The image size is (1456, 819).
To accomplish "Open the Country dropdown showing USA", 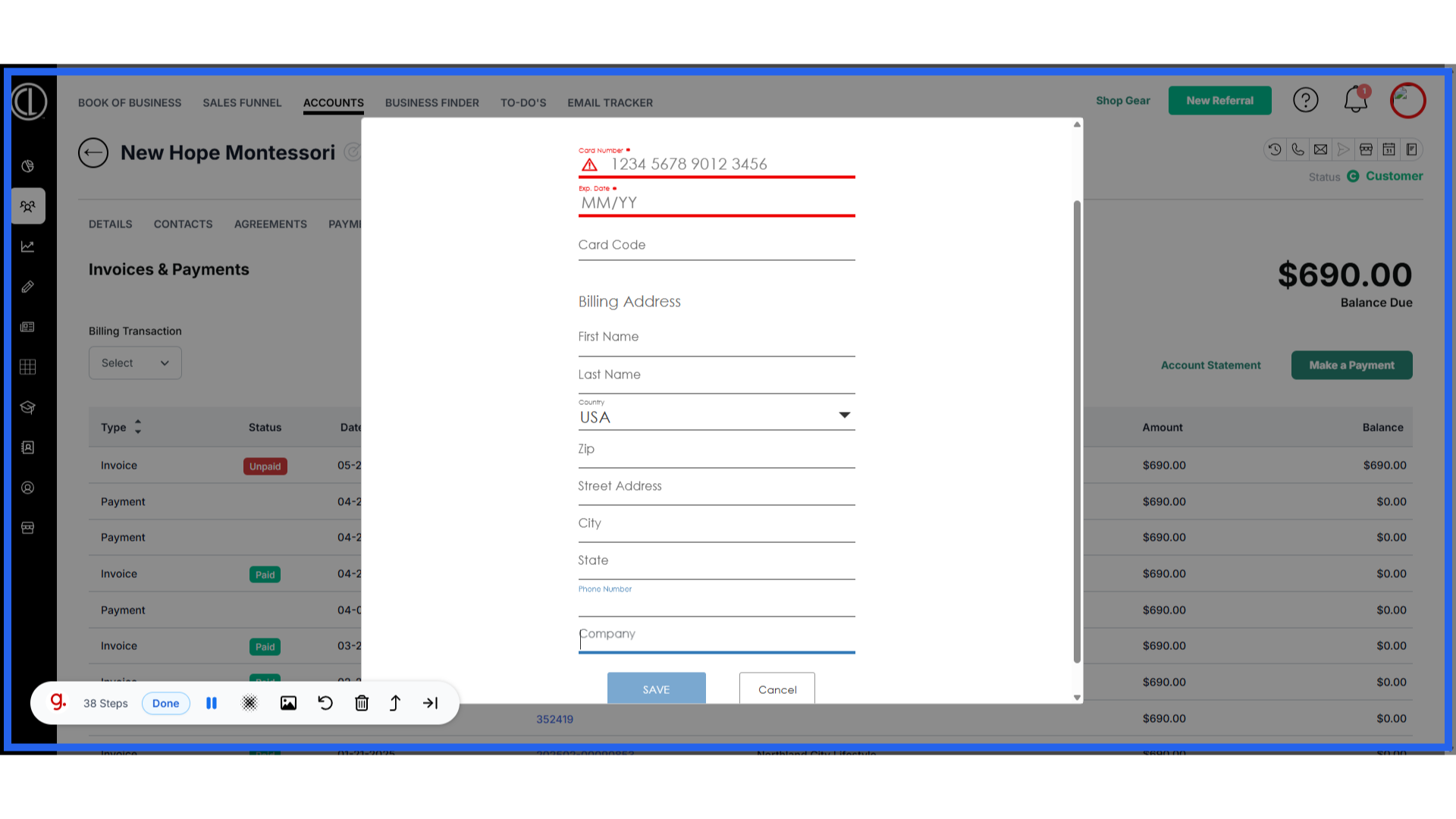I will [x=717, y=415].
